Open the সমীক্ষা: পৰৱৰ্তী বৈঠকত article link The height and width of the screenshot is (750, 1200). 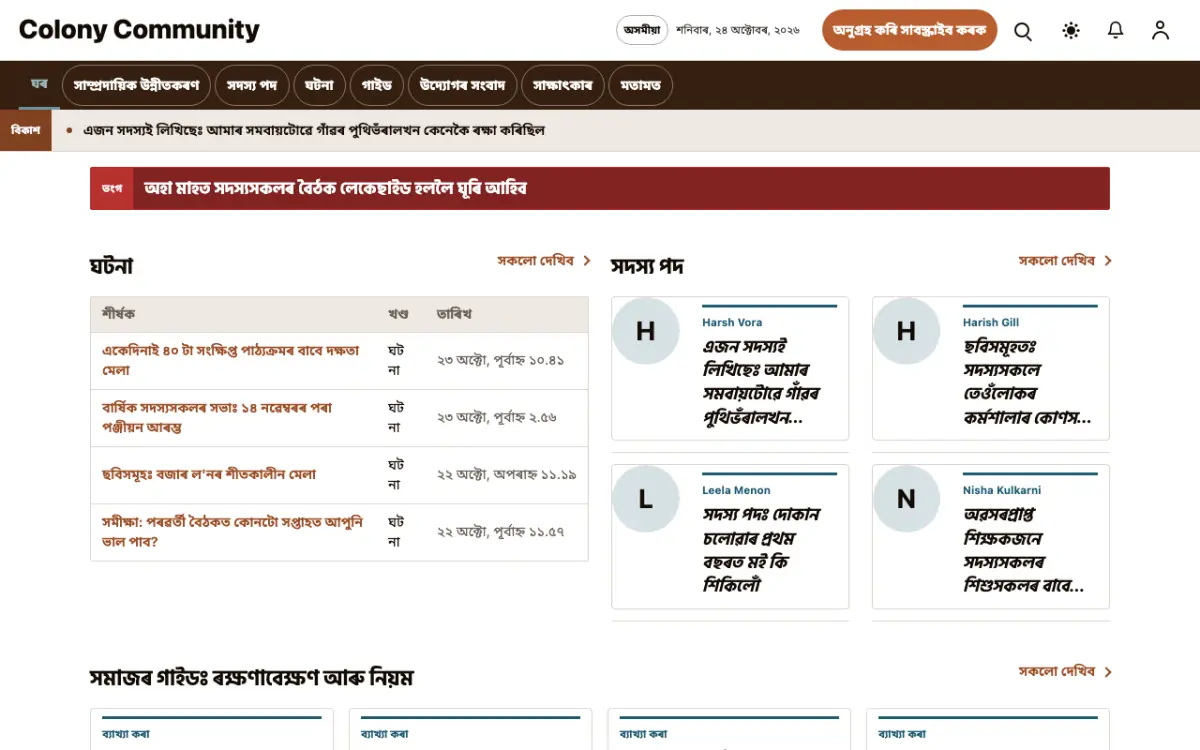click(232, 532)
